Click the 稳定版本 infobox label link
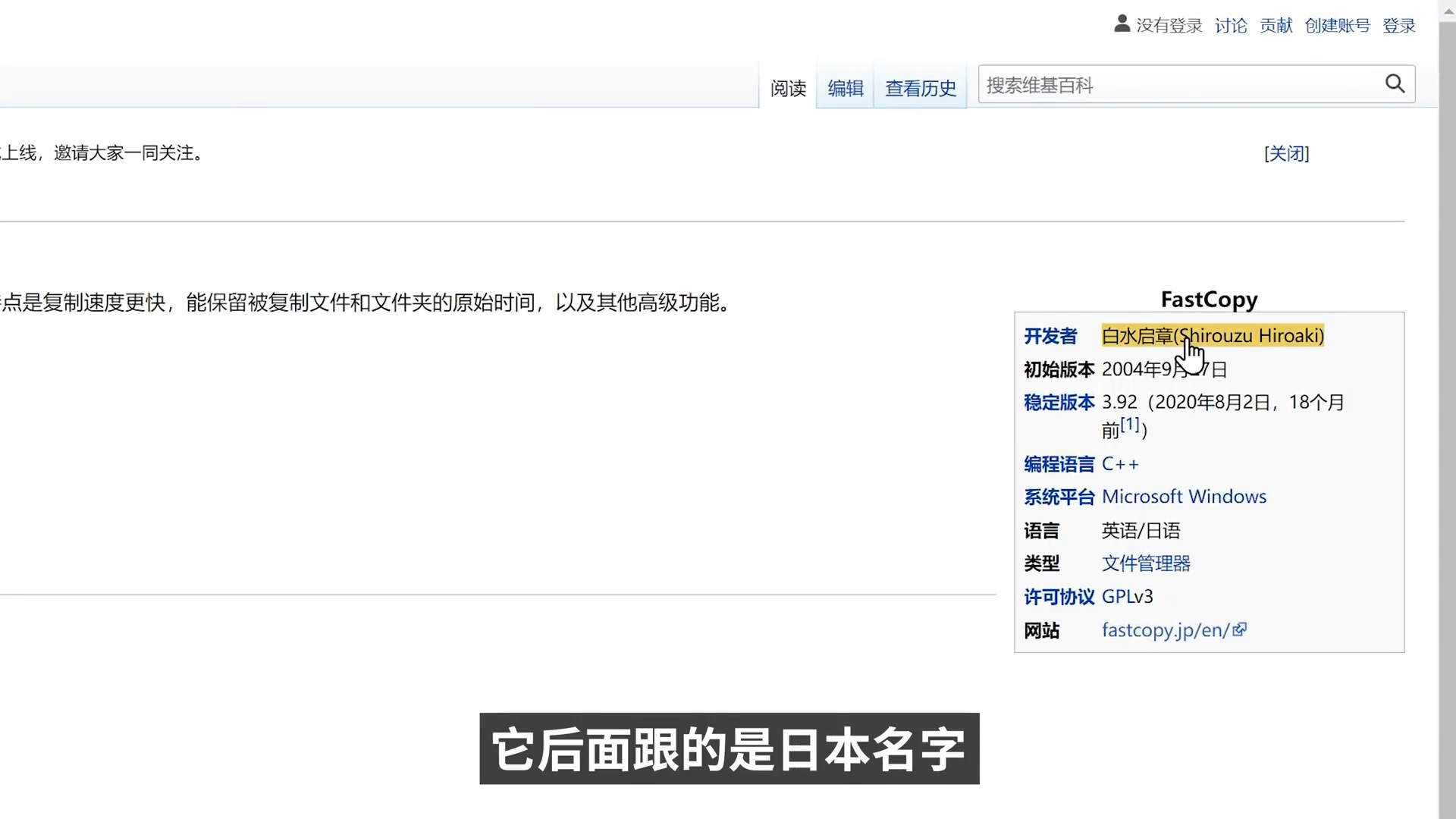 (1058, 402)
